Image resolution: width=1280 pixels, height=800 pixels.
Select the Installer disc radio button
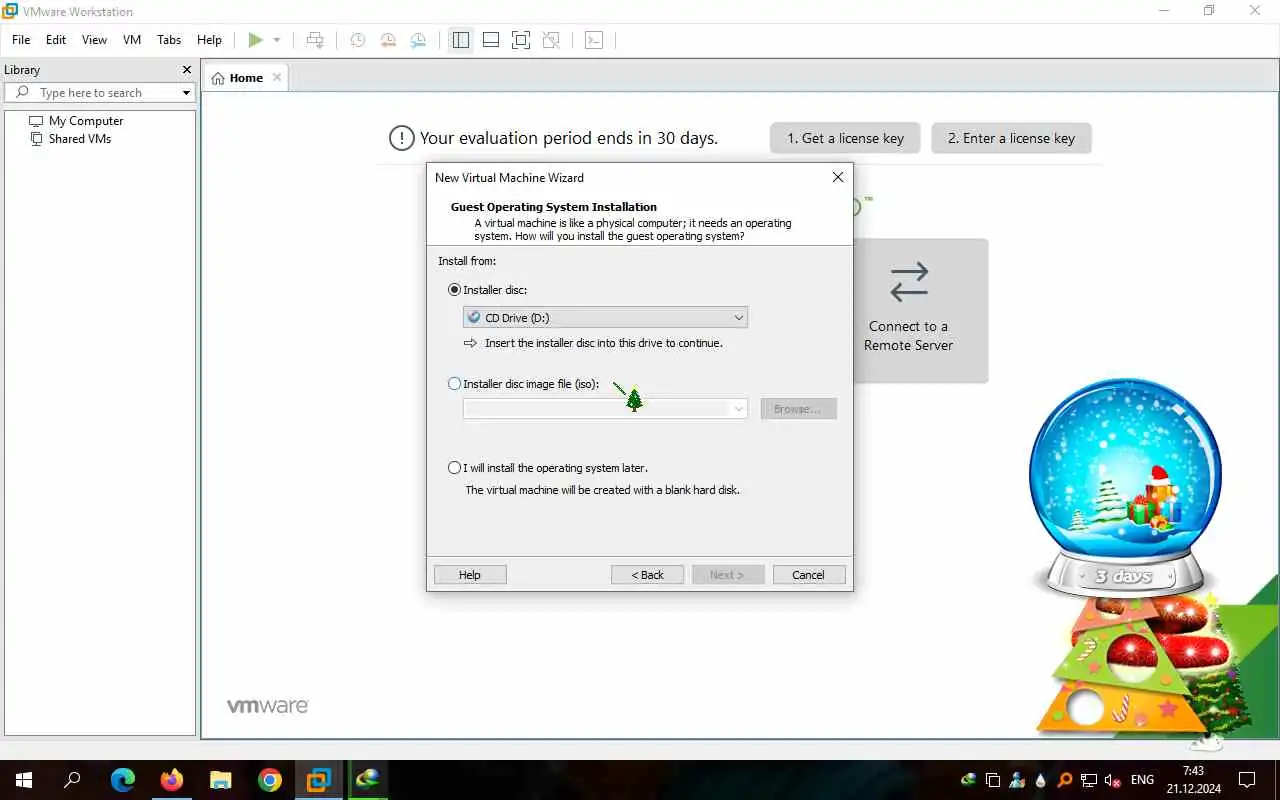coord(455,290)
